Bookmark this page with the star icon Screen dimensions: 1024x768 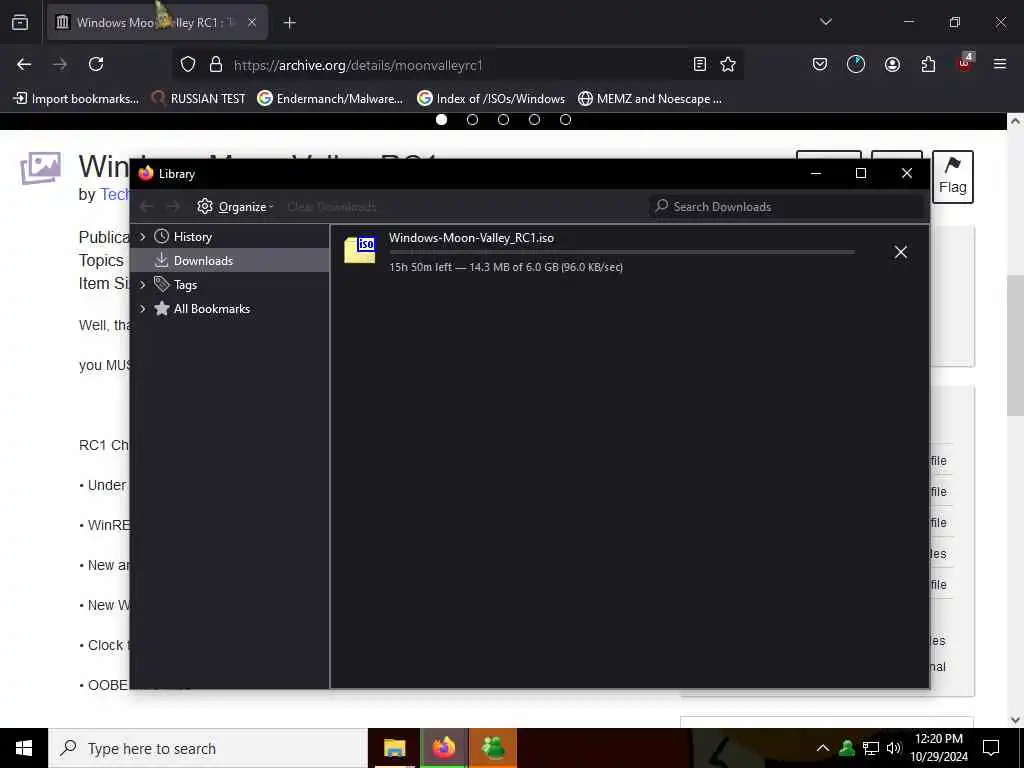pos(728,64)
